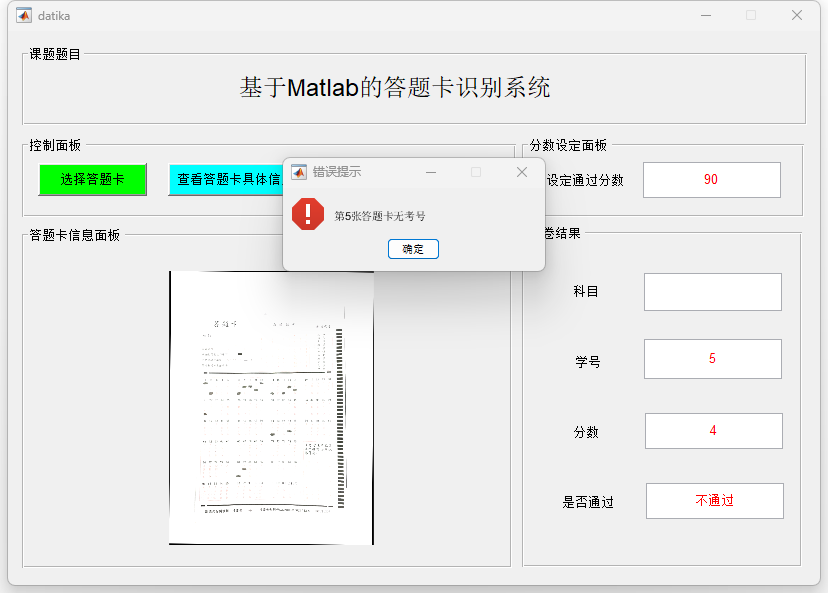Click the title 基于Matlab的答题卡识别系统

[x=395, y=88]
